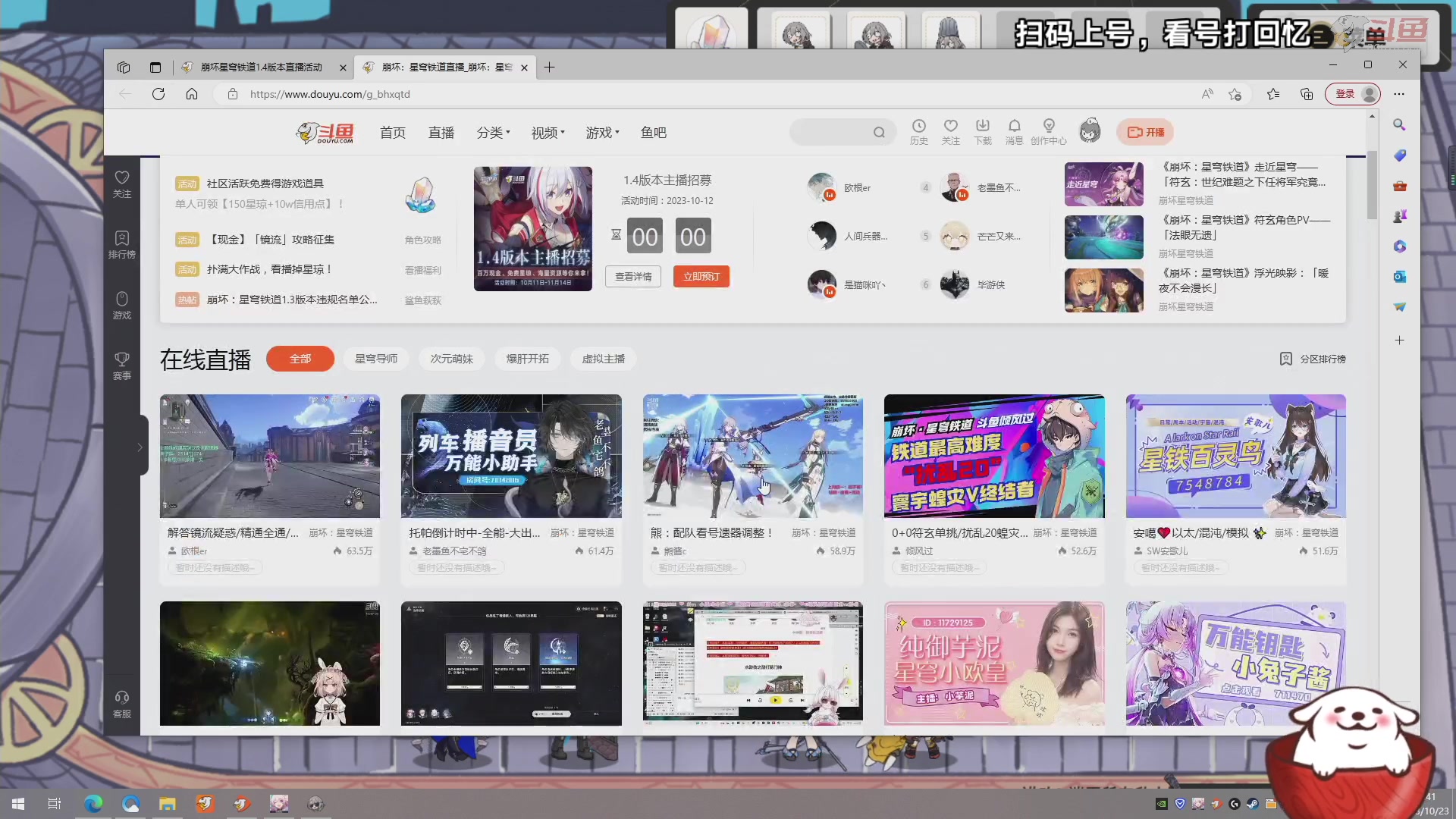Open a new browser tab
1456x819 pixels.
[x=549, y=67]
